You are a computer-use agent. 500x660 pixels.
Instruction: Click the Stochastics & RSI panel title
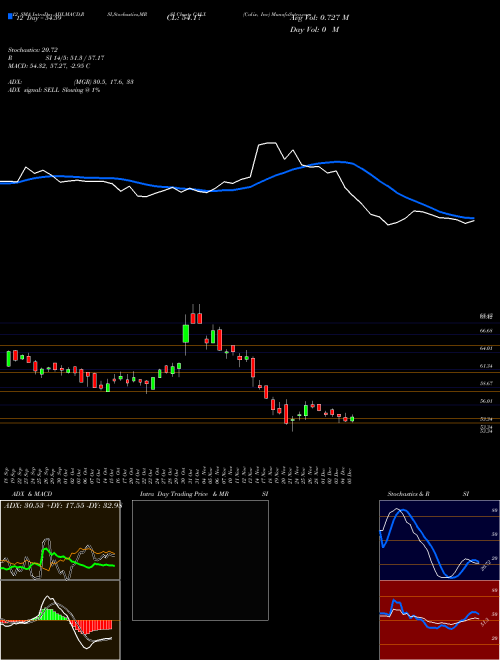coord(428,494)
